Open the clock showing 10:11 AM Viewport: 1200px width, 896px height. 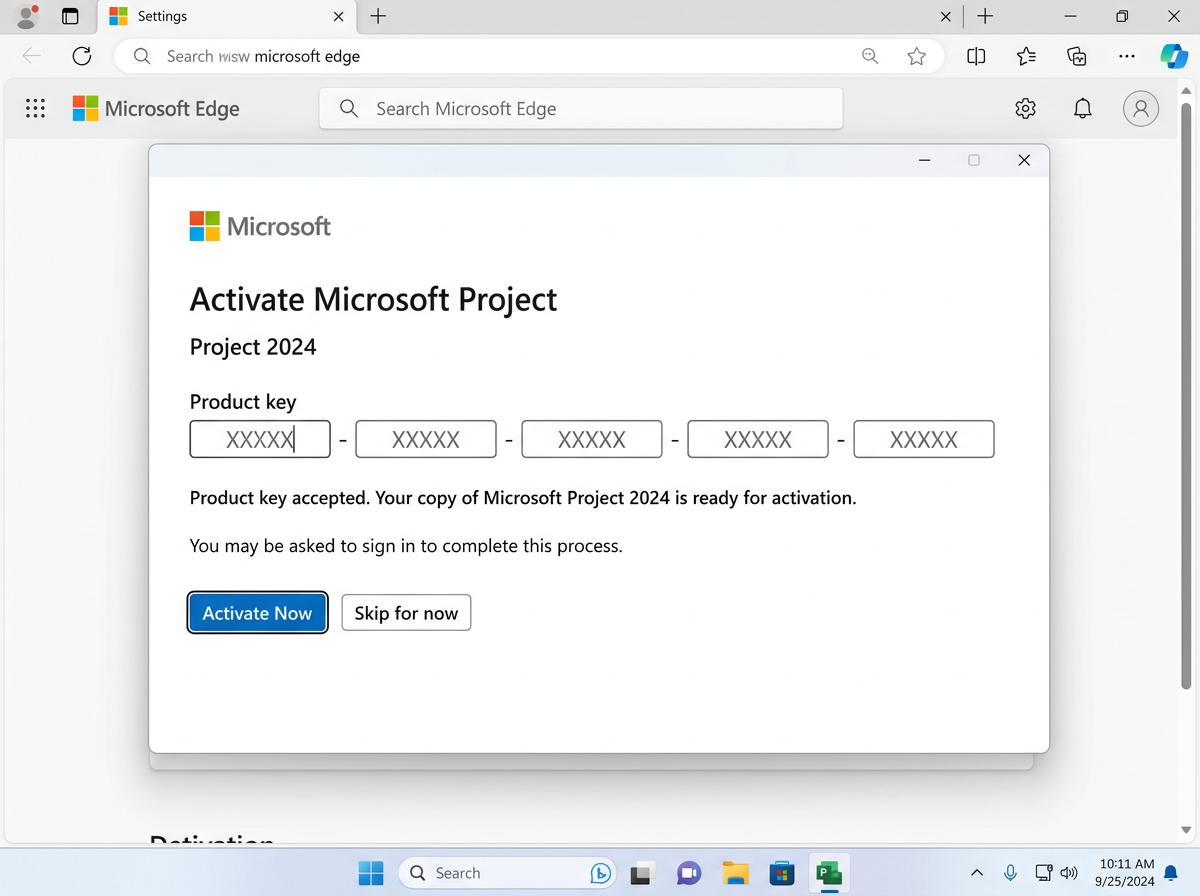(1126, 872)
